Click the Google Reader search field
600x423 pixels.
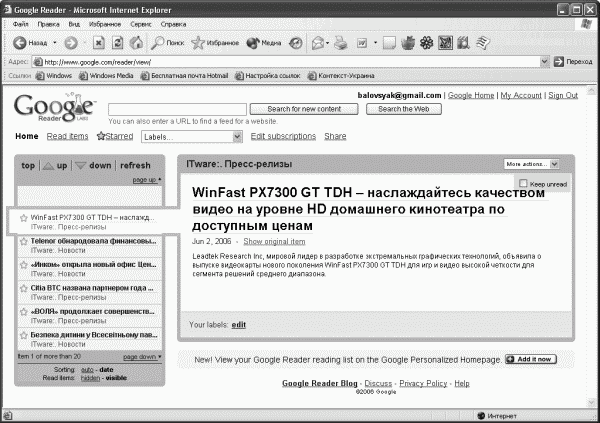pos(178,109)
